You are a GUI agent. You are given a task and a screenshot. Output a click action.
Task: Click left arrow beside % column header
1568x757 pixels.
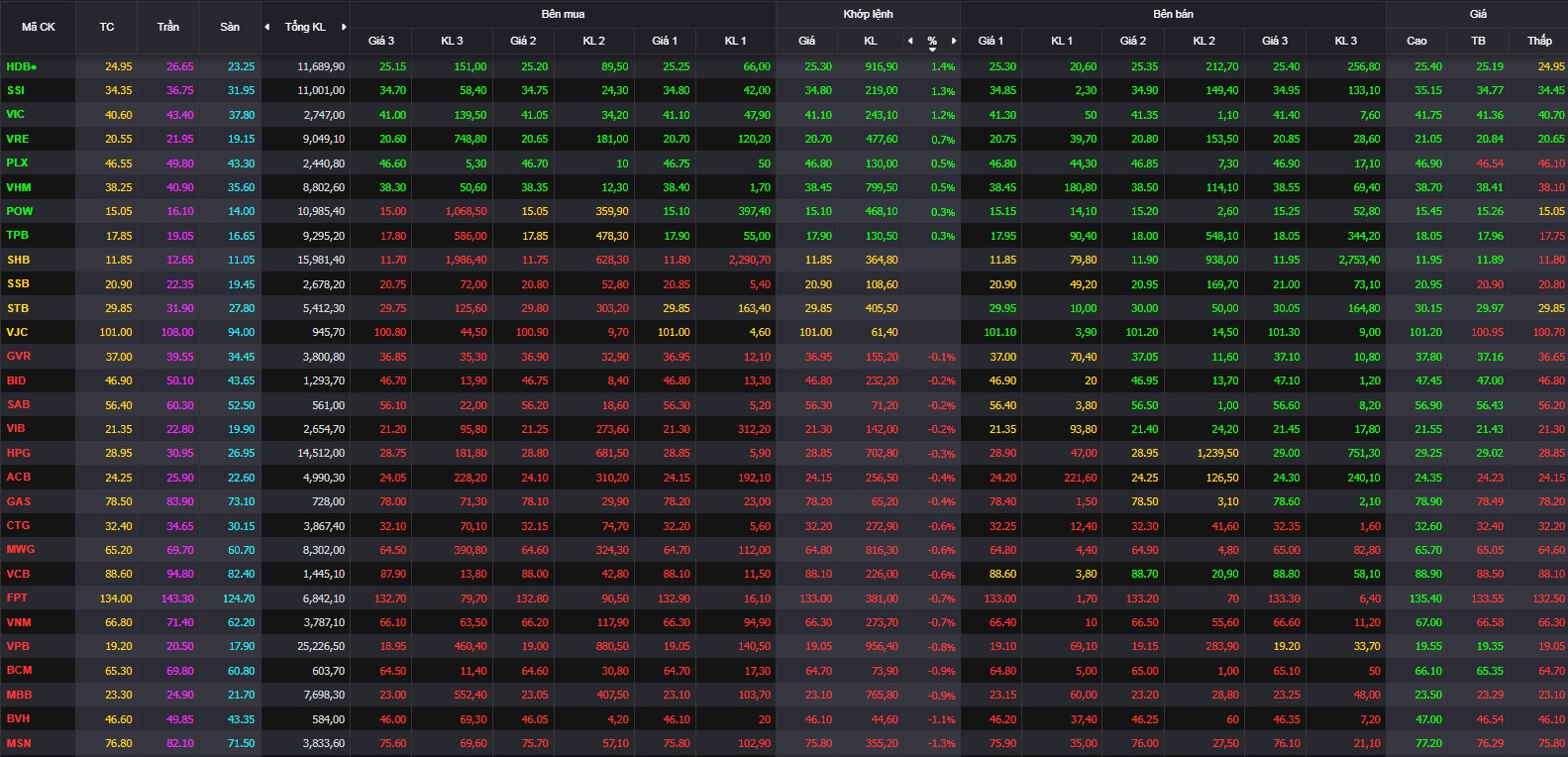pyautogui.click(x=910, y=41)
